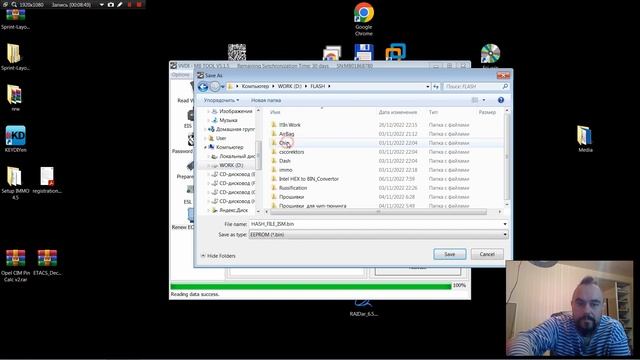This screenshot has height=360, width=640.
Task: Change the view layout icon
Action: (x=475, y=100)
